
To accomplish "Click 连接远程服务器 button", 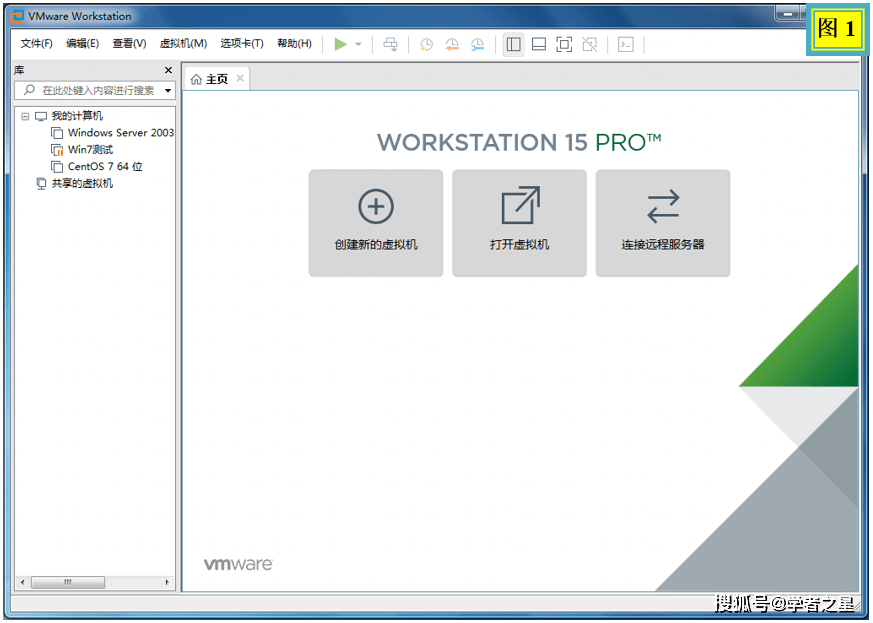I will 663,223.
